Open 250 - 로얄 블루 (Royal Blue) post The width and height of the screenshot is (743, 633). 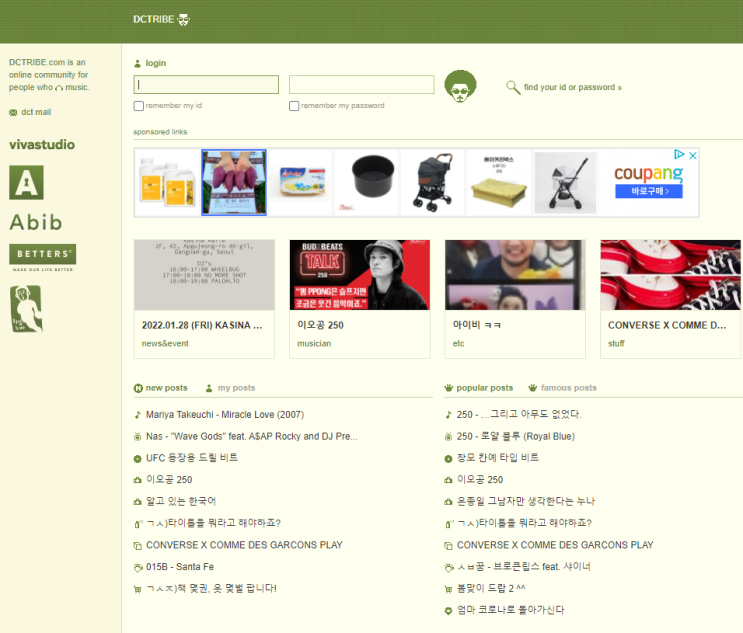[516, 436]
